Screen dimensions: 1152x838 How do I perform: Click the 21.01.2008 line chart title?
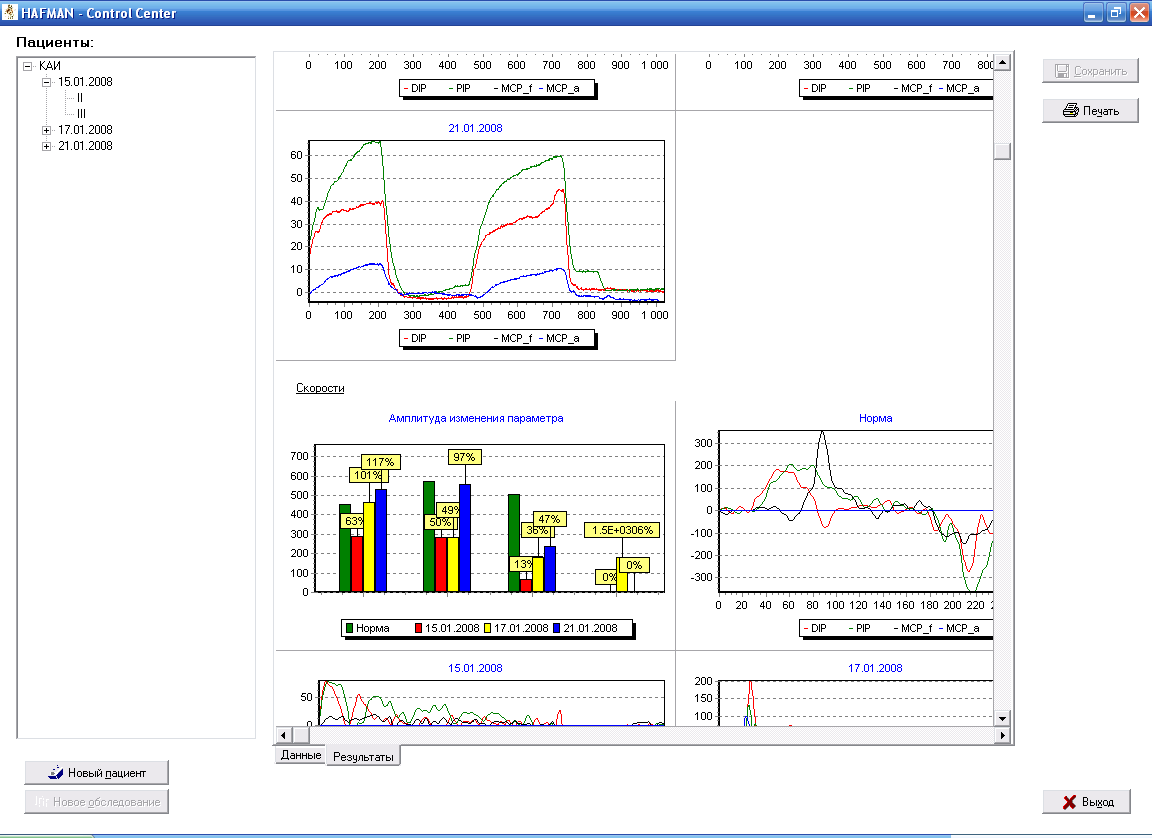[475, 128]
